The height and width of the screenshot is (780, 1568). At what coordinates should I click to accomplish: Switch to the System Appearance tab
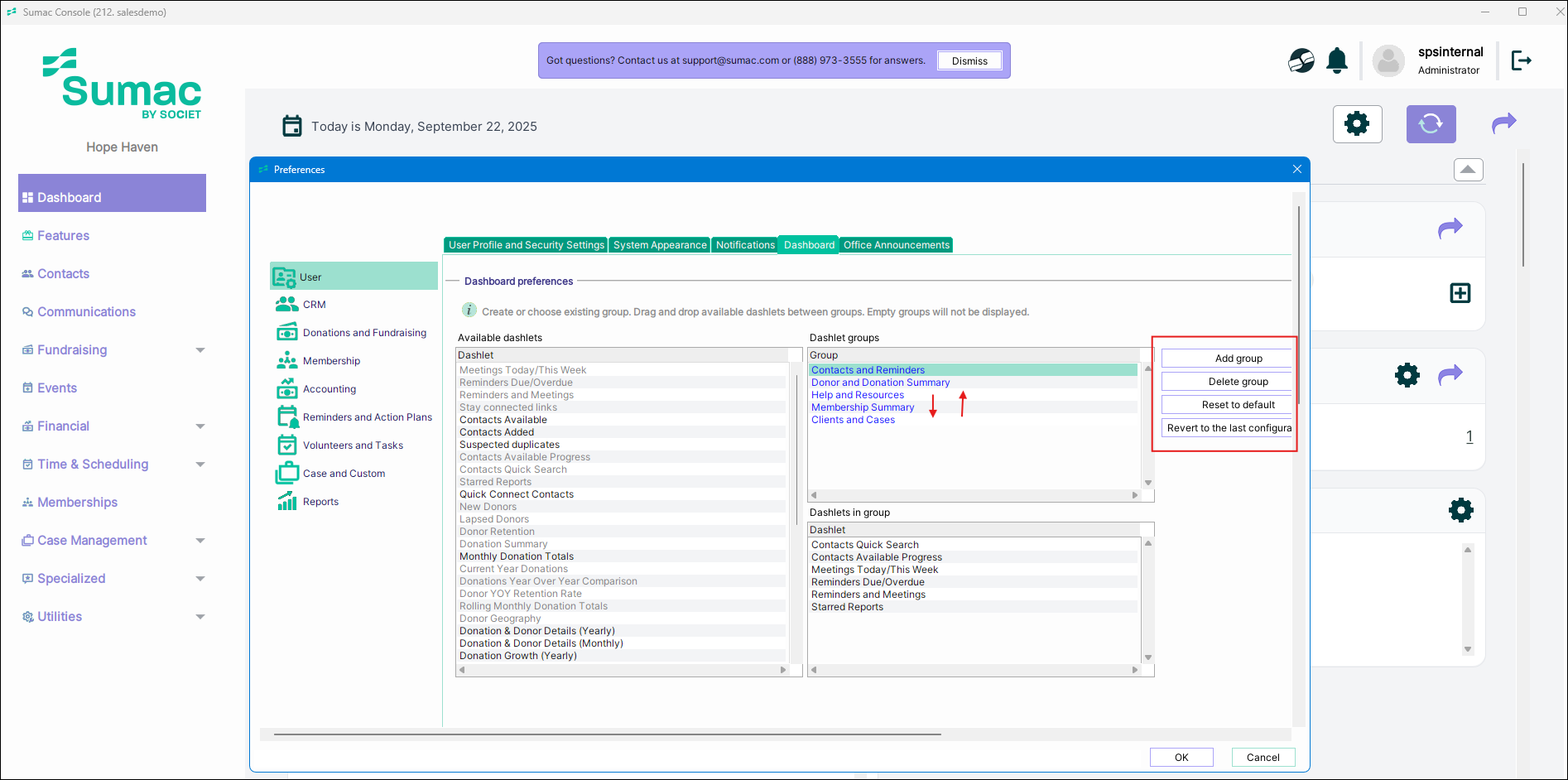660,245
